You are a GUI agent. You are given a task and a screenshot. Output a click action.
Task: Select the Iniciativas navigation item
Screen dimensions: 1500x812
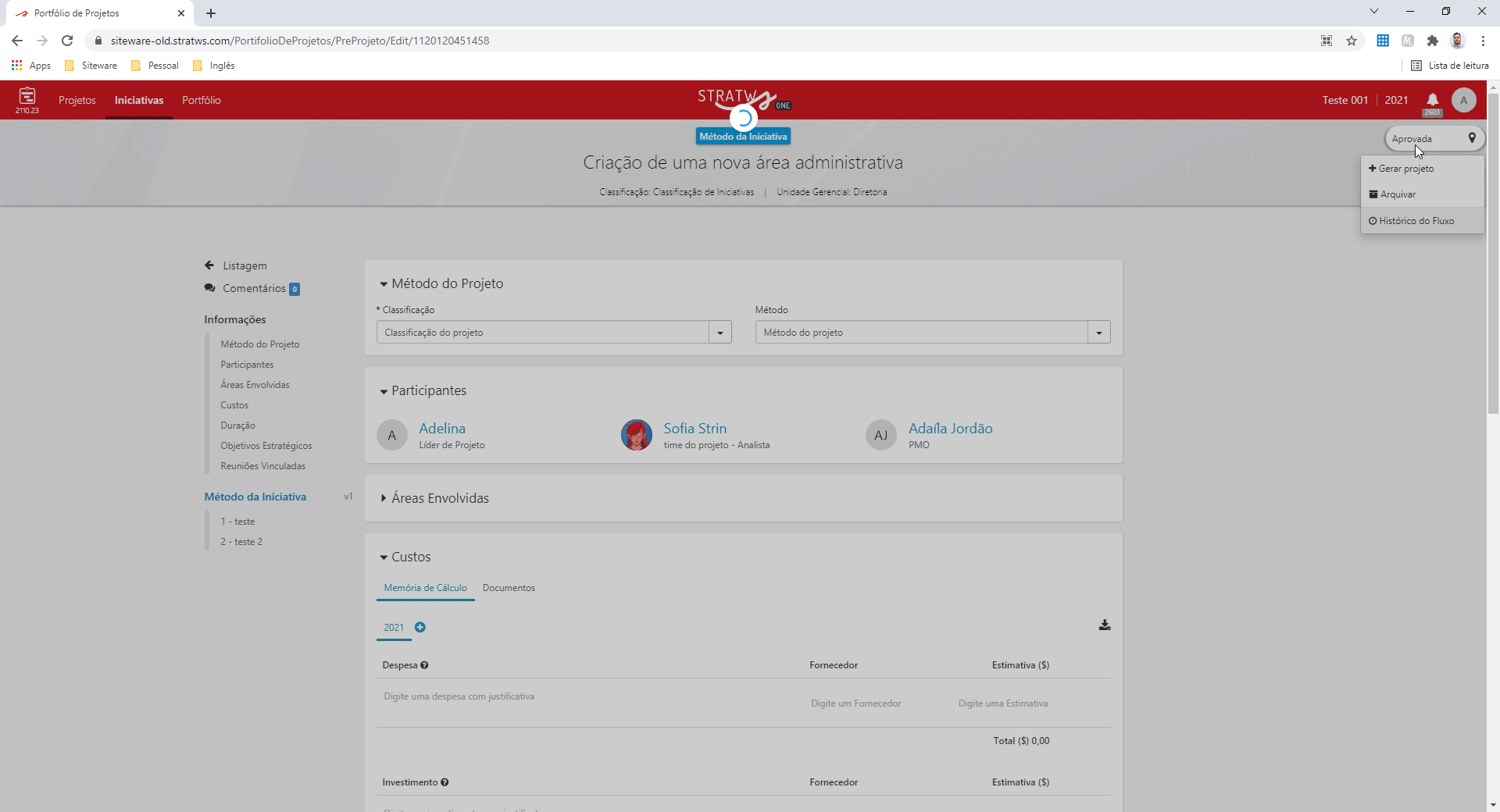[x=139, y=100]
